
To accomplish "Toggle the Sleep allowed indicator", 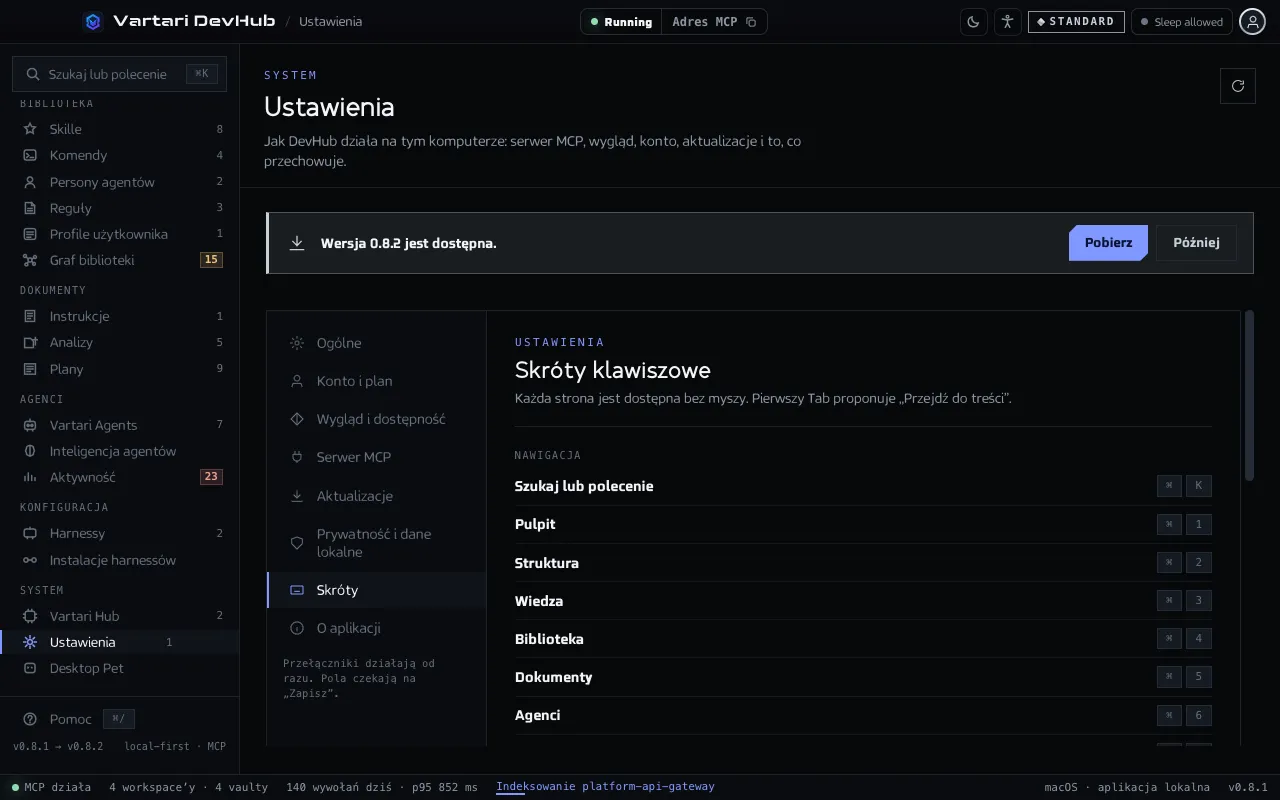I will 1181,21.
